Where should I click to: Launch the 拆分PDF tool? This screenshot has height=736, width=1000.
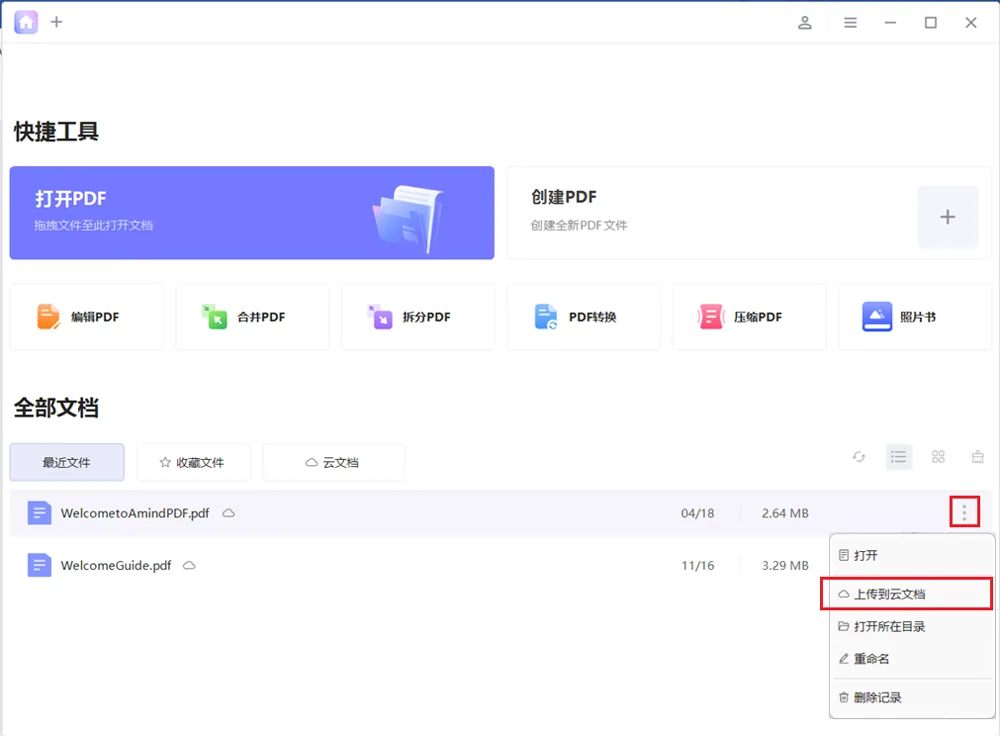[x=418, y=317]
